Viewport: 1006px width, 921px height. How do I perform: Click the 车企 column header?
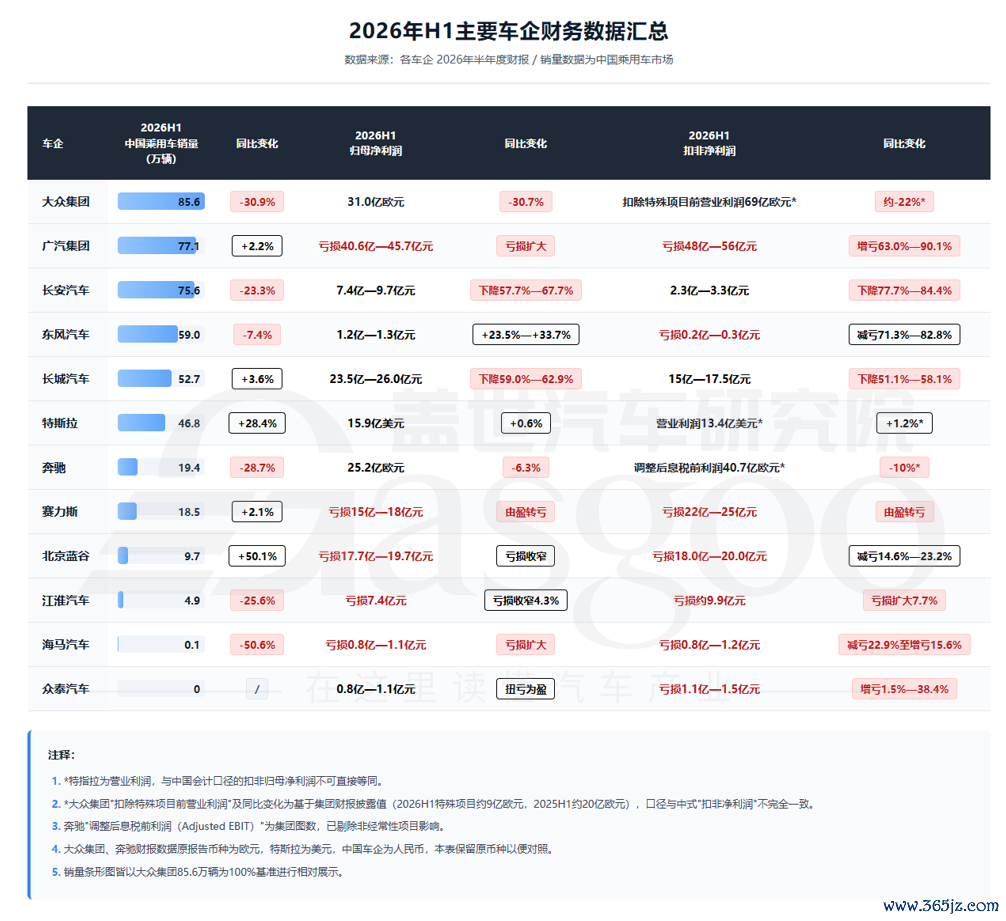tap(53, 143)
